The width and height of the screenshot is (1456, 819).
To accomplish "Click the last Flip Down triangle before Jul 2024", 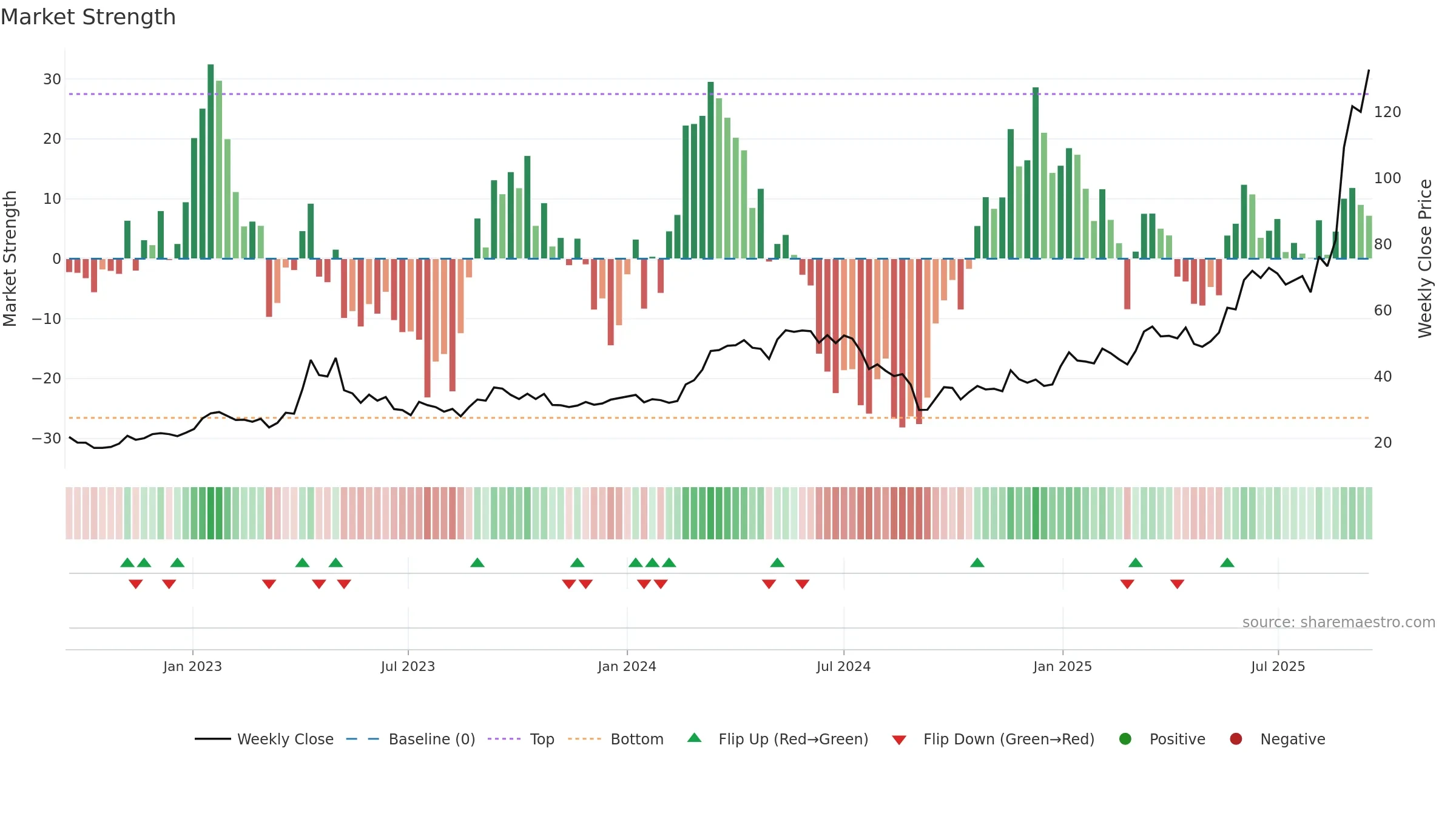I will (802, 584).
